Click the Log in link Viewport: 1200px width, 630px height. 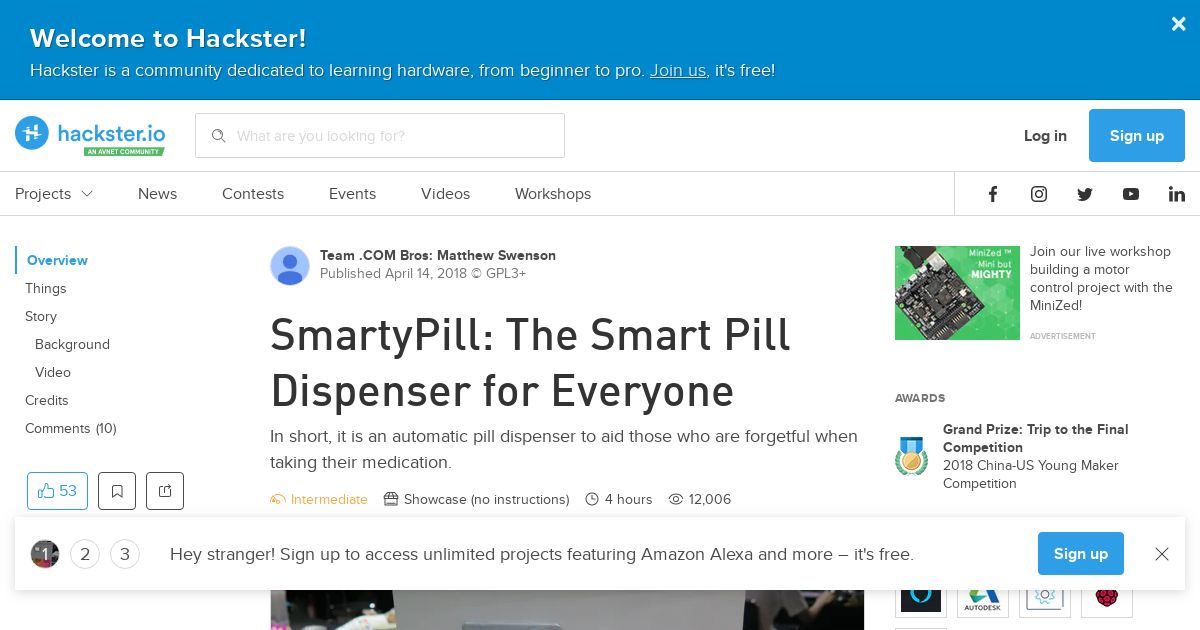pos(1045,136)
